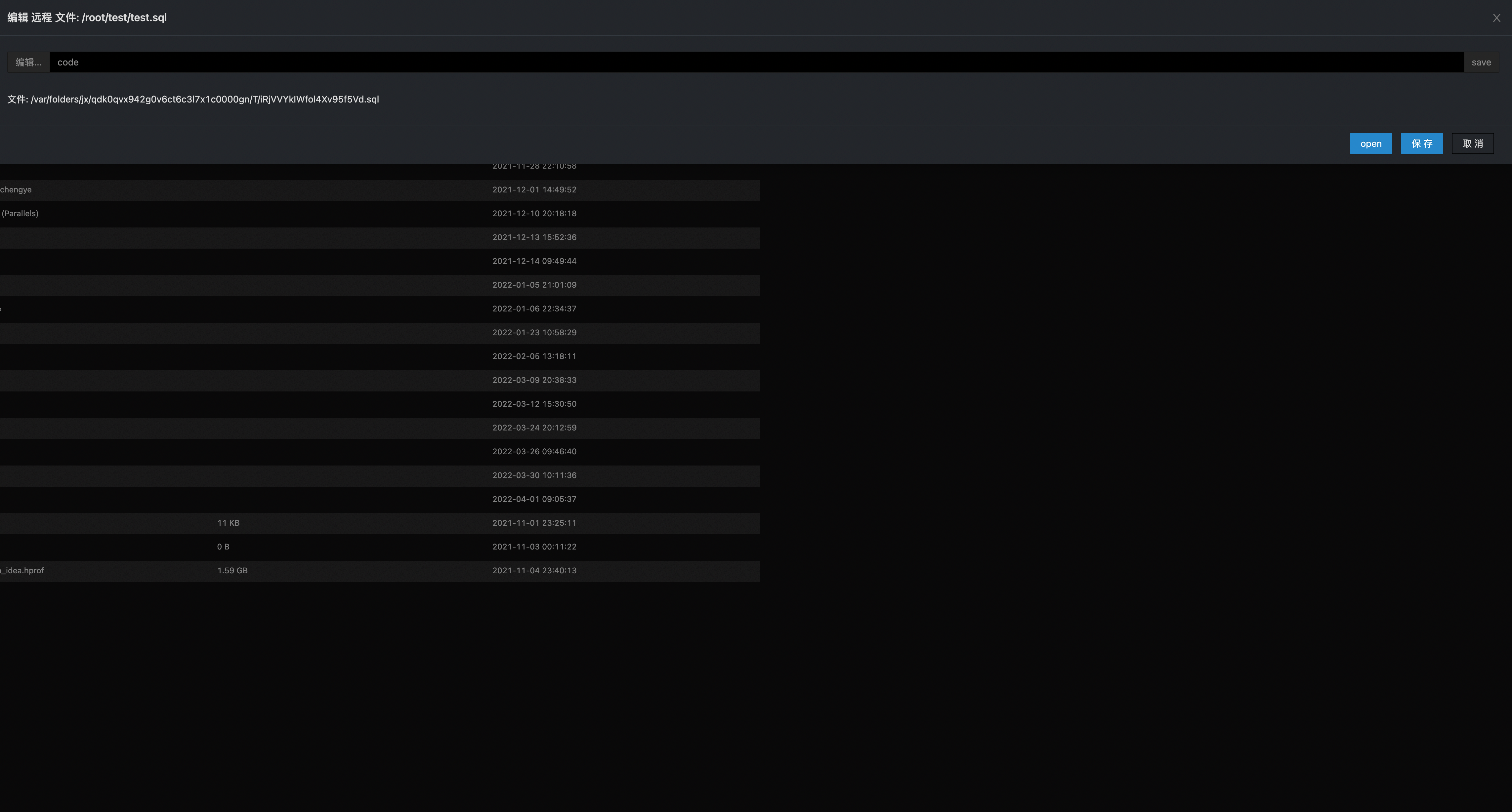This screenshot has height=812, width=1512.
Task: Select the (Parallels) folder row
Action: (20, 214)
